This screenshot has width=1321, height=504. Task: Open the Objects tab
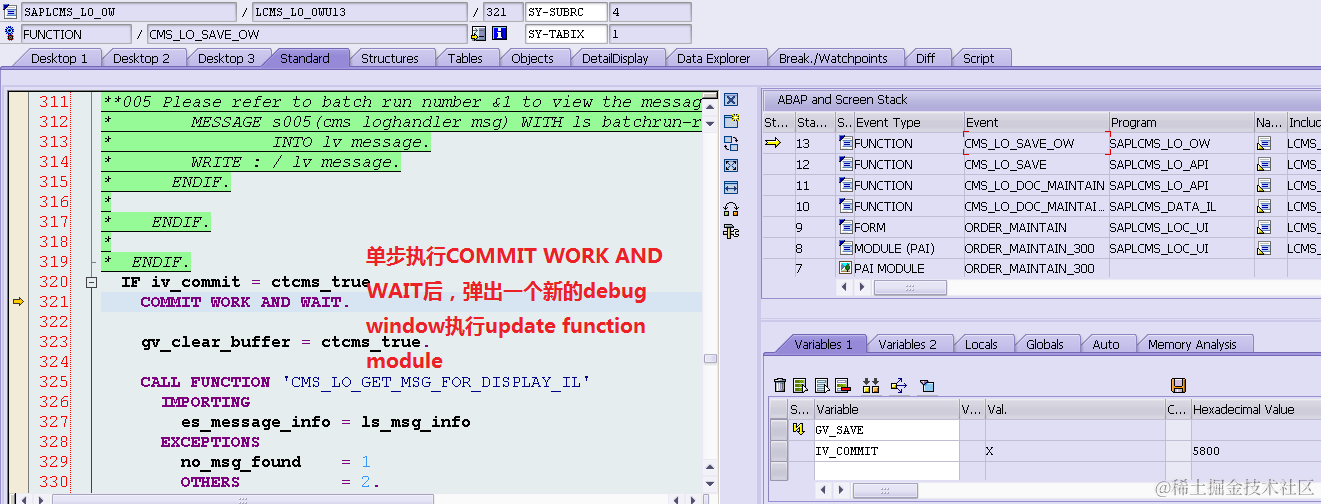[532, 58]
